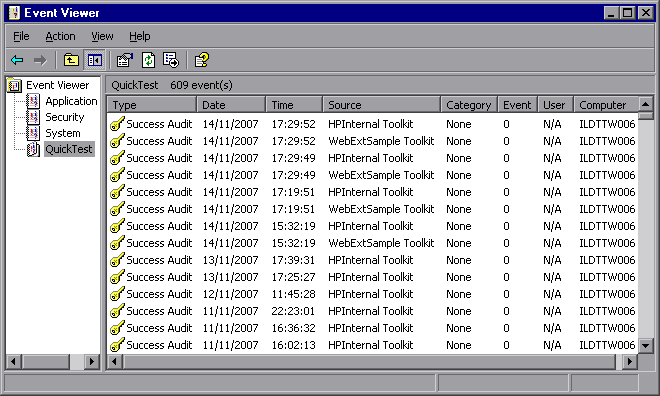
Task: Click the Security log icon
Action: [33, 117]
